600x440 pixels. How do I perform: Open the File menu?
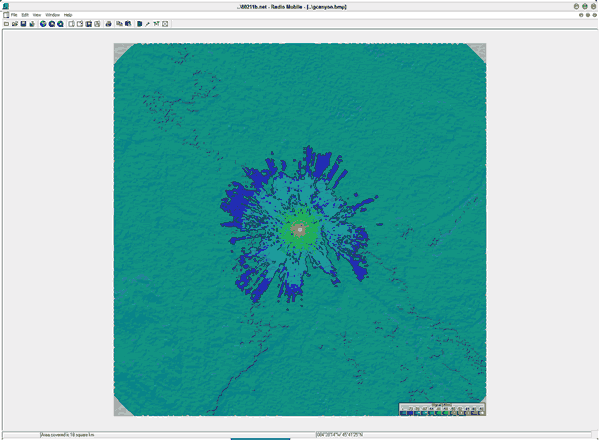14,15
